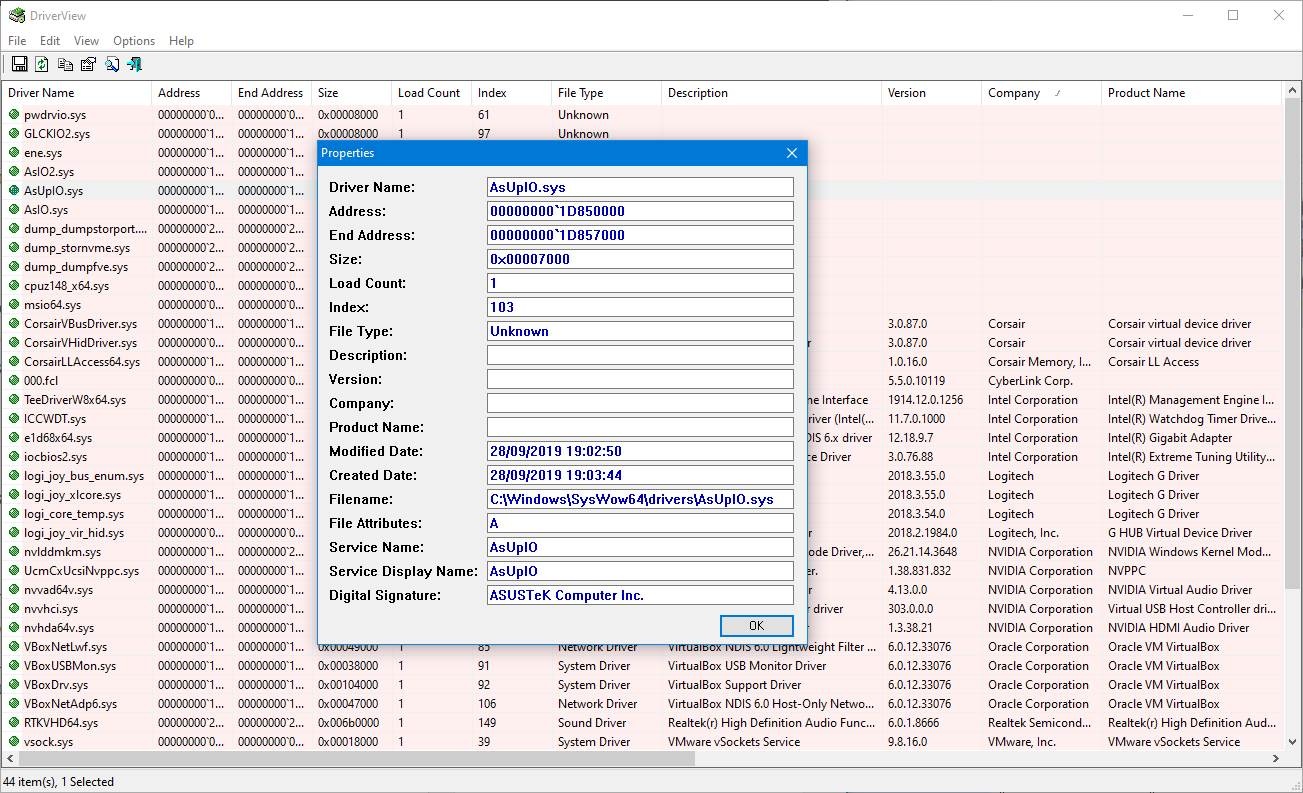This screenshot has width=1303, height=793.
Task: Click the Digital Signature field
Action: point(640,595)
